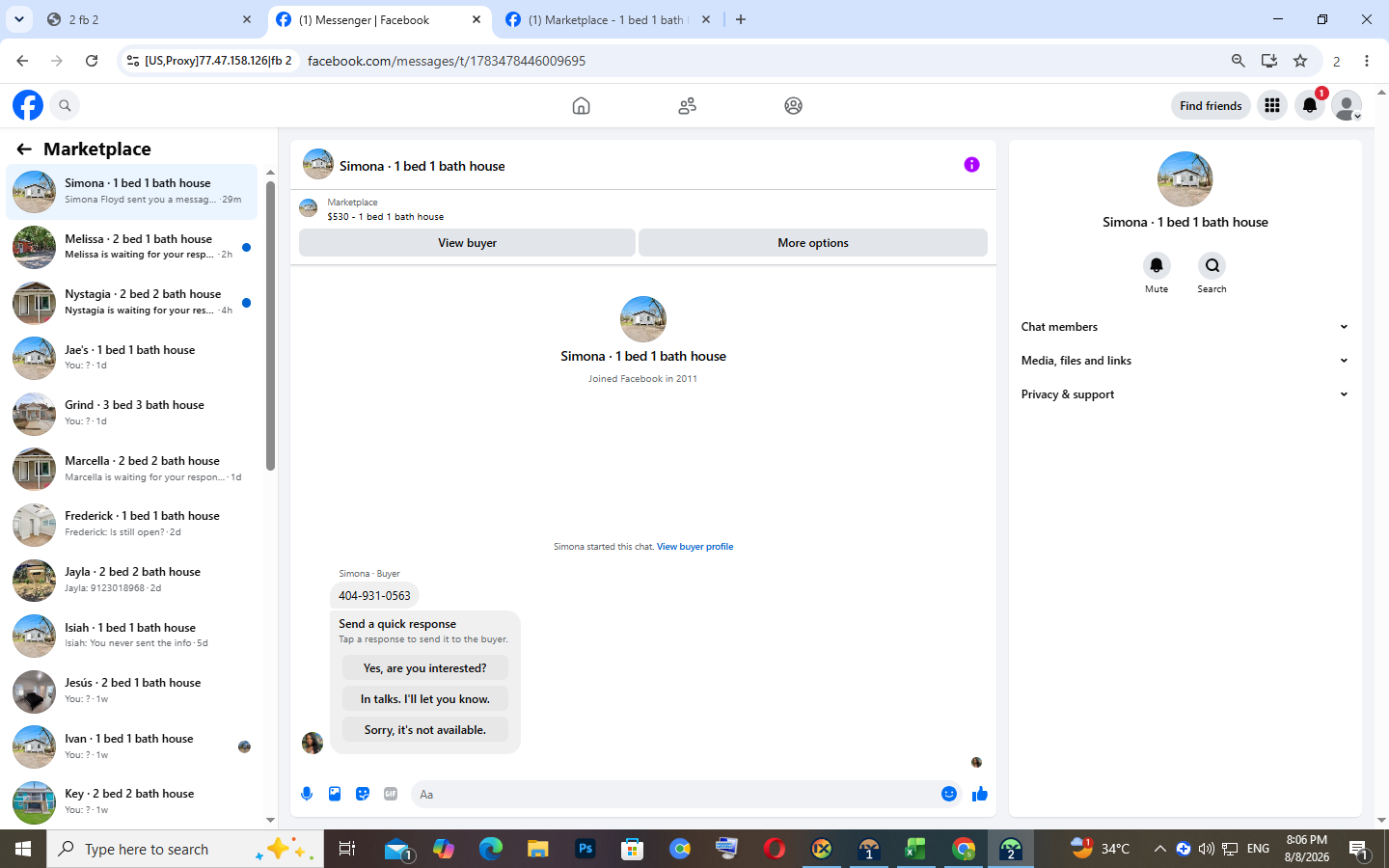Viewport: 1389px width, 868px height.
Task: Send quick response 'In talks. I'll let you know.'
Action: tap(425, 699)
